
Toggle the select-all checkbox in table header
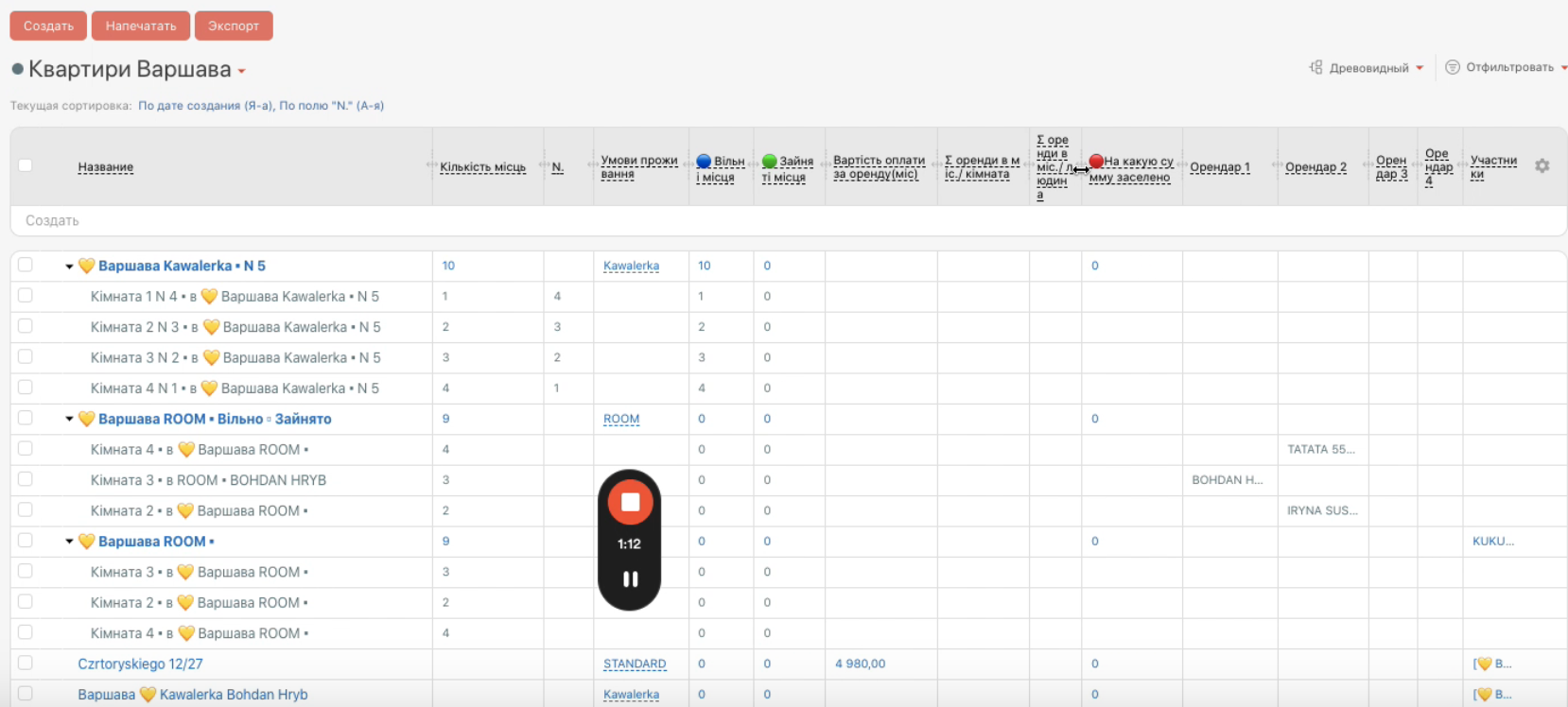[x=26, y=165]
